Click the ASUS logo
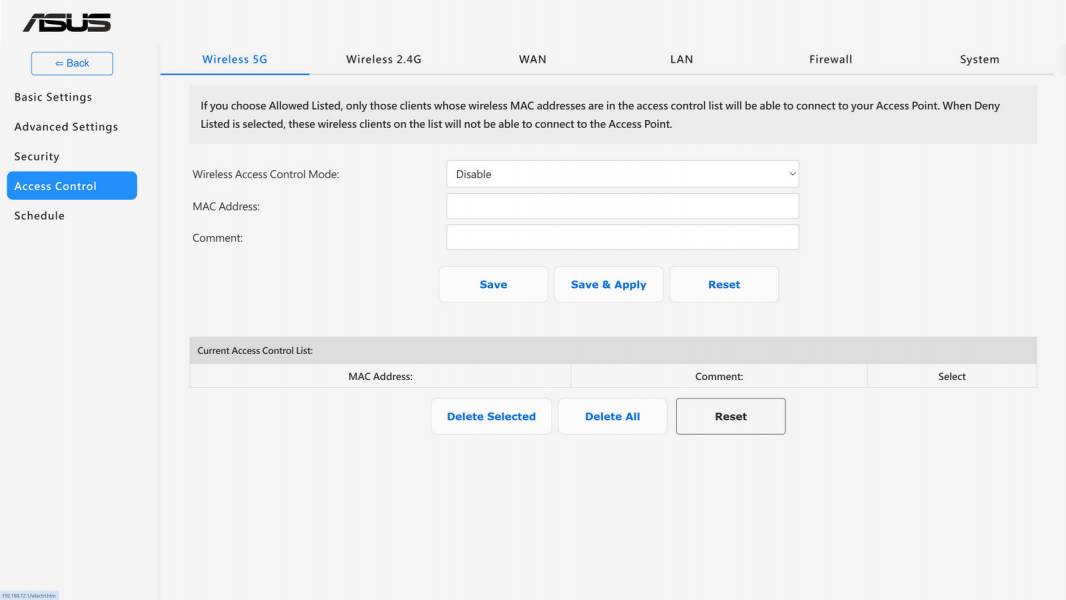1066x600 pixels. (x=67, y=23)
